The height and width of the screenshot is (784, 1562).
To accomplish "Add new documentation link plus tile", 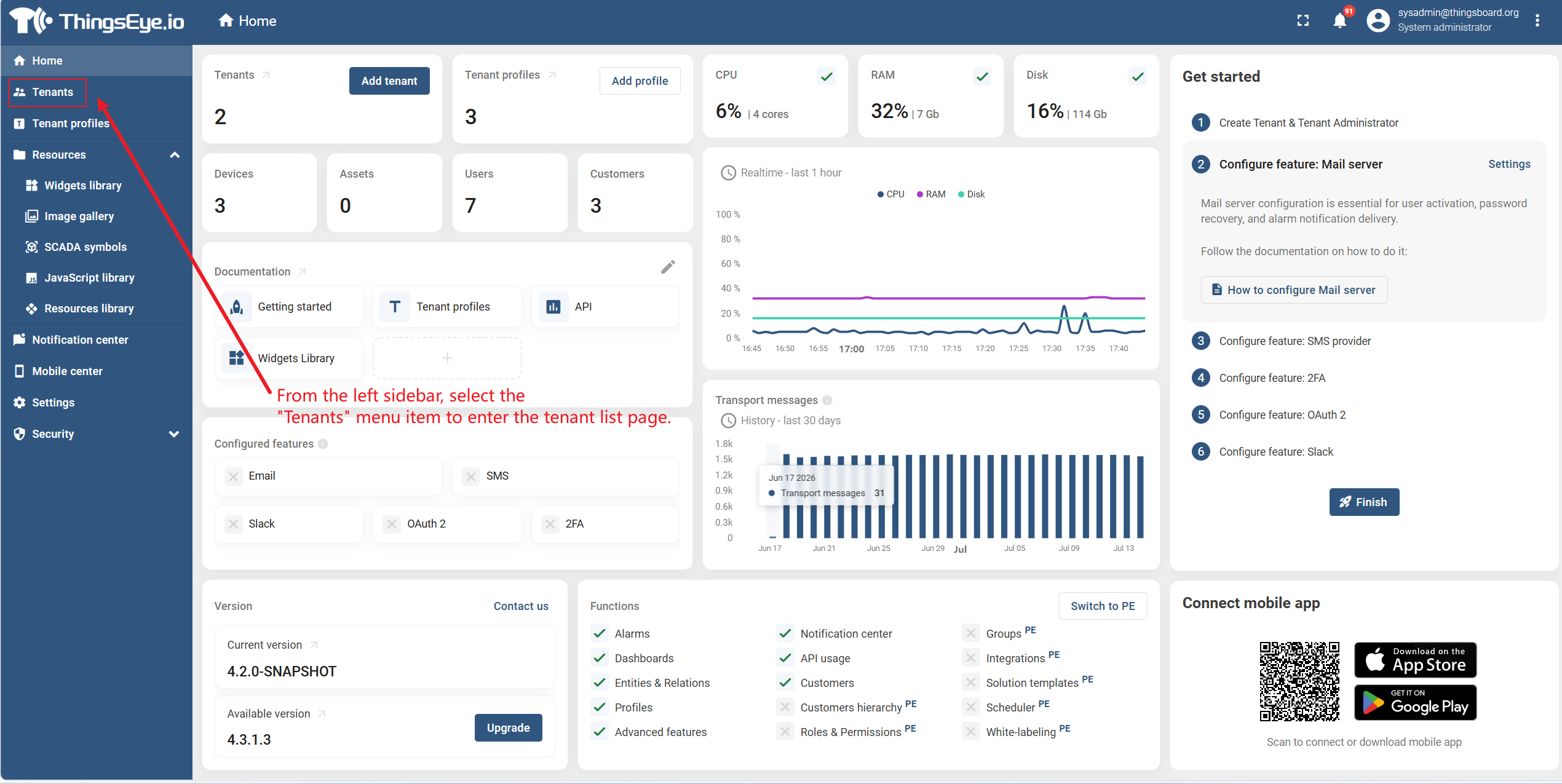I will coord(447,358).
